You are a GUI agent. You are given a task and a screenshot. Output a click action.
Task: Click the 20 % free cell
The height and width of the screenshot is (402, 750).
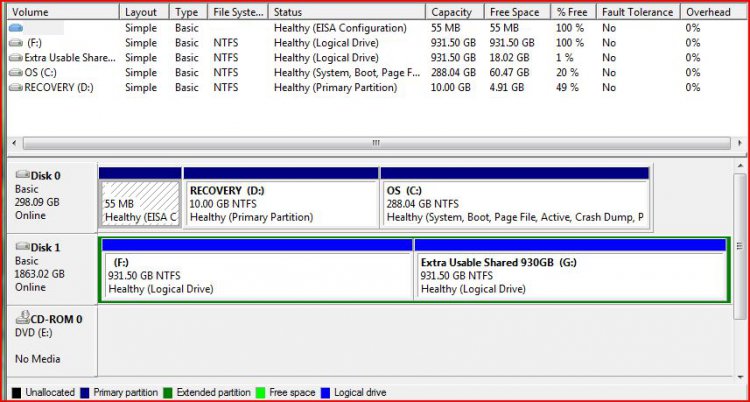567,73
